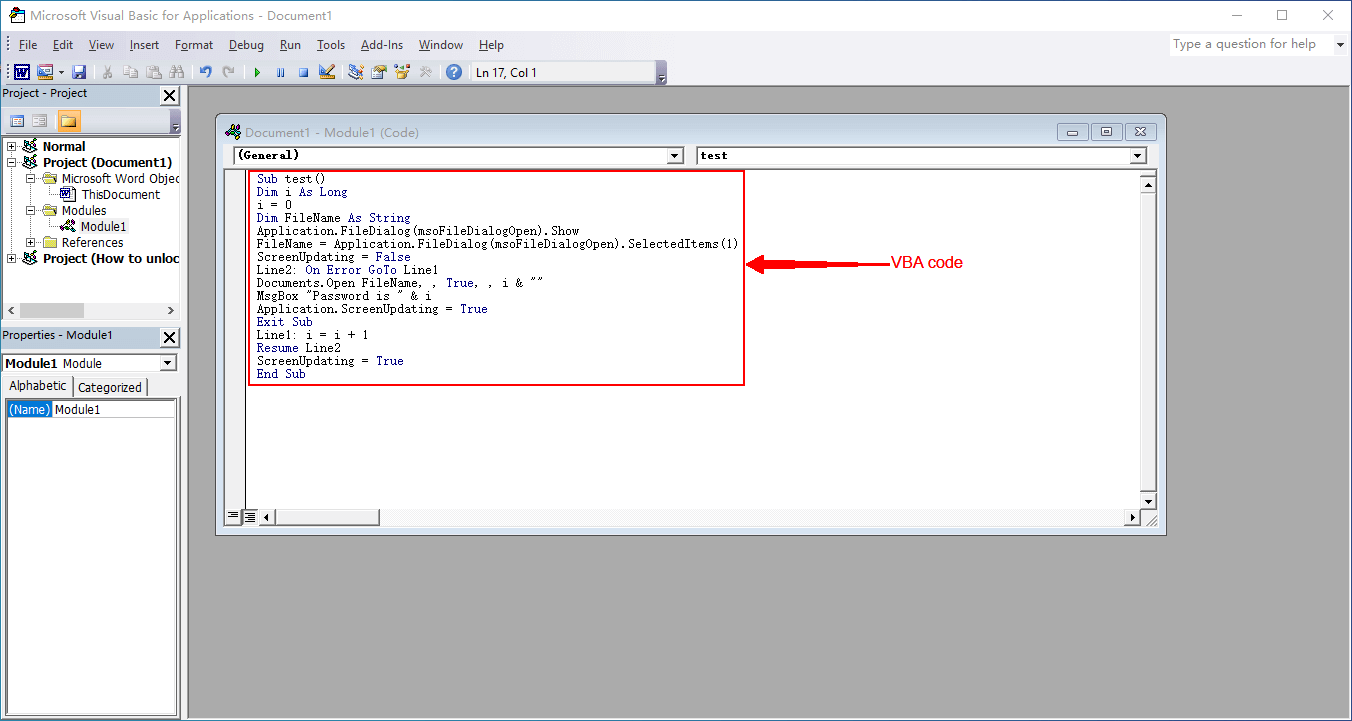This screenshot has height=721, width=1352.
Task: Click the Insert UserForm toolbar icon
Action: (45, 72)
